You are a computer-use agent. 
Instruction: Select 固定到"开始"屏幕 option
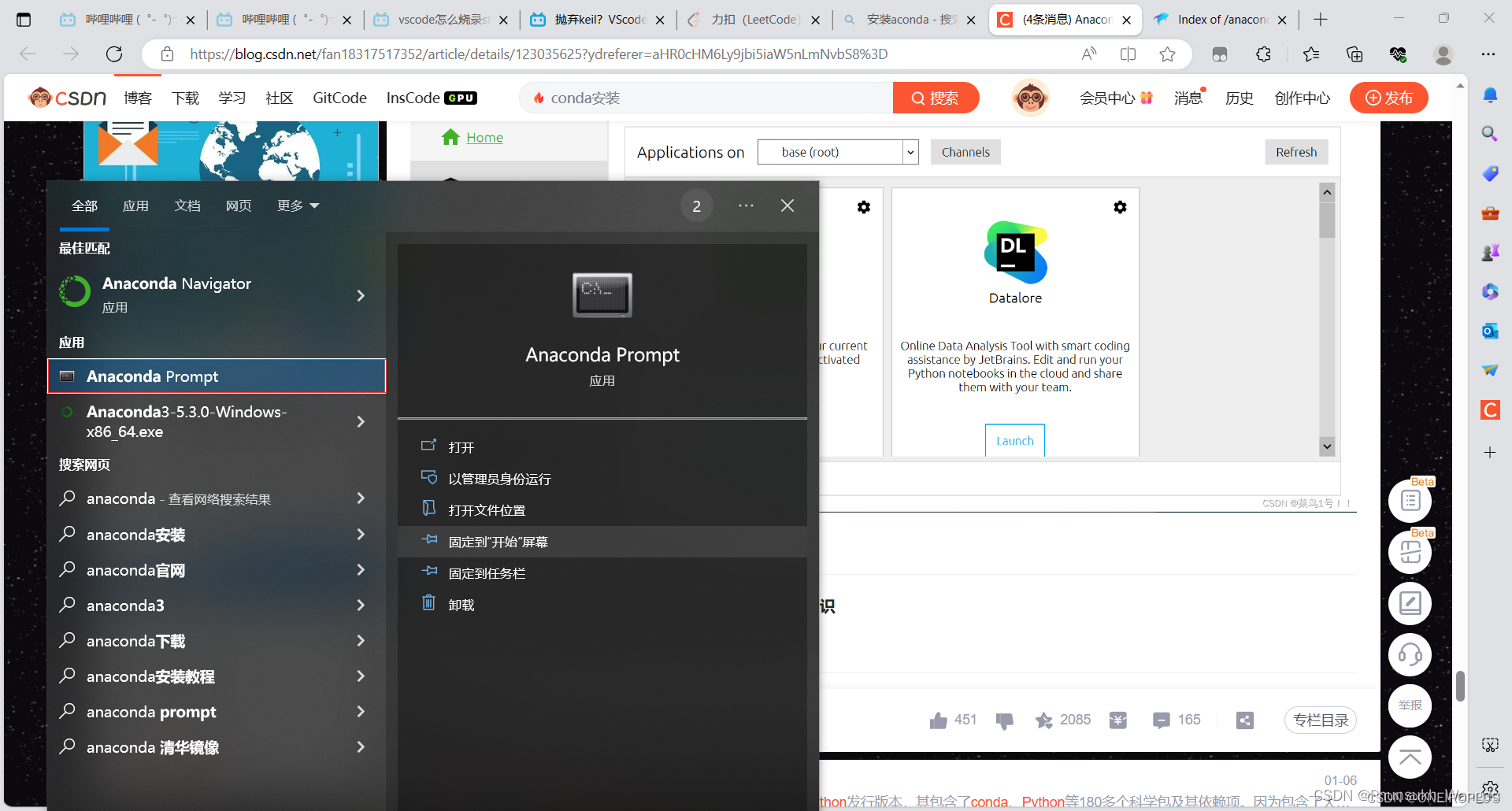pyautogui.click(x=602, y=542)
